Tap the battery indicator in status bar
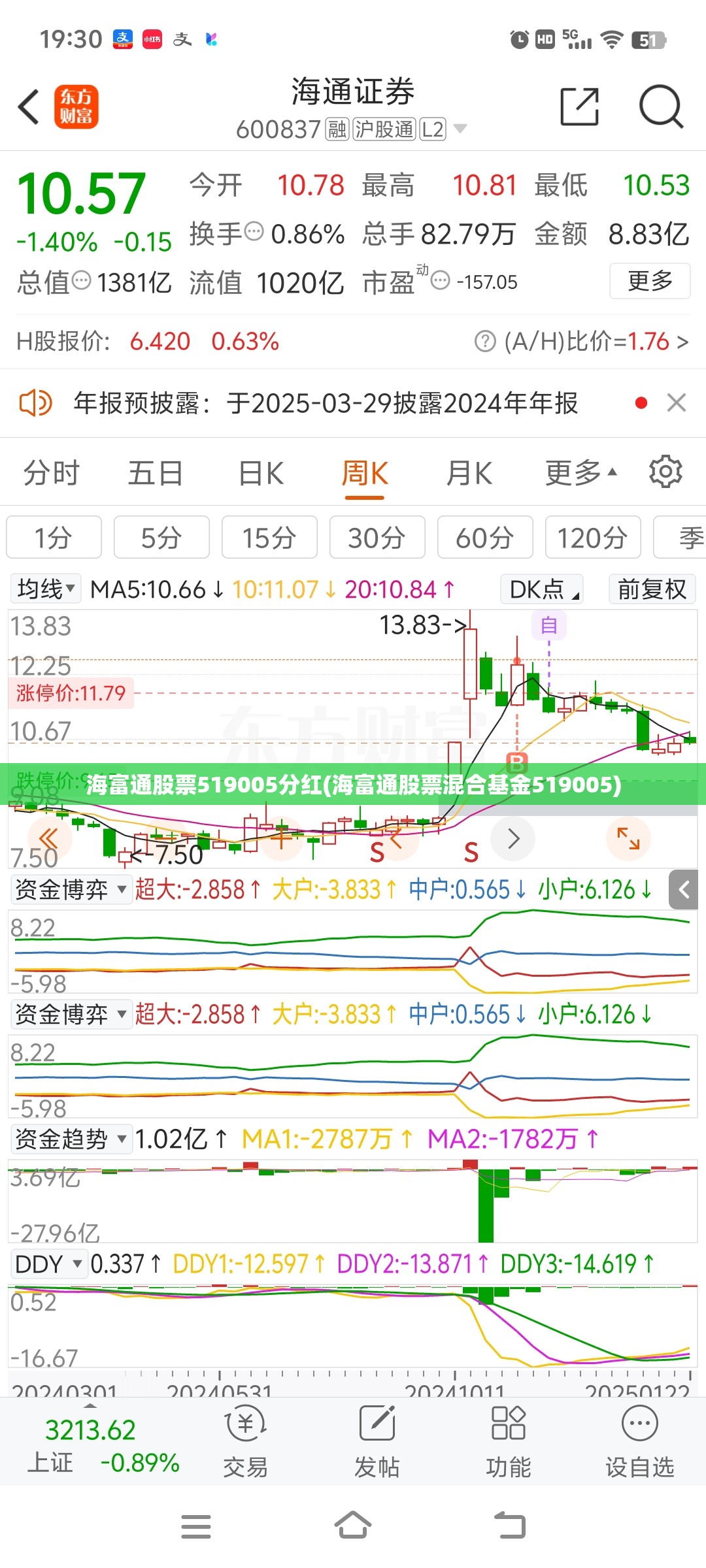The width and height of the screenshot is (706, 1568). point(648,40)
